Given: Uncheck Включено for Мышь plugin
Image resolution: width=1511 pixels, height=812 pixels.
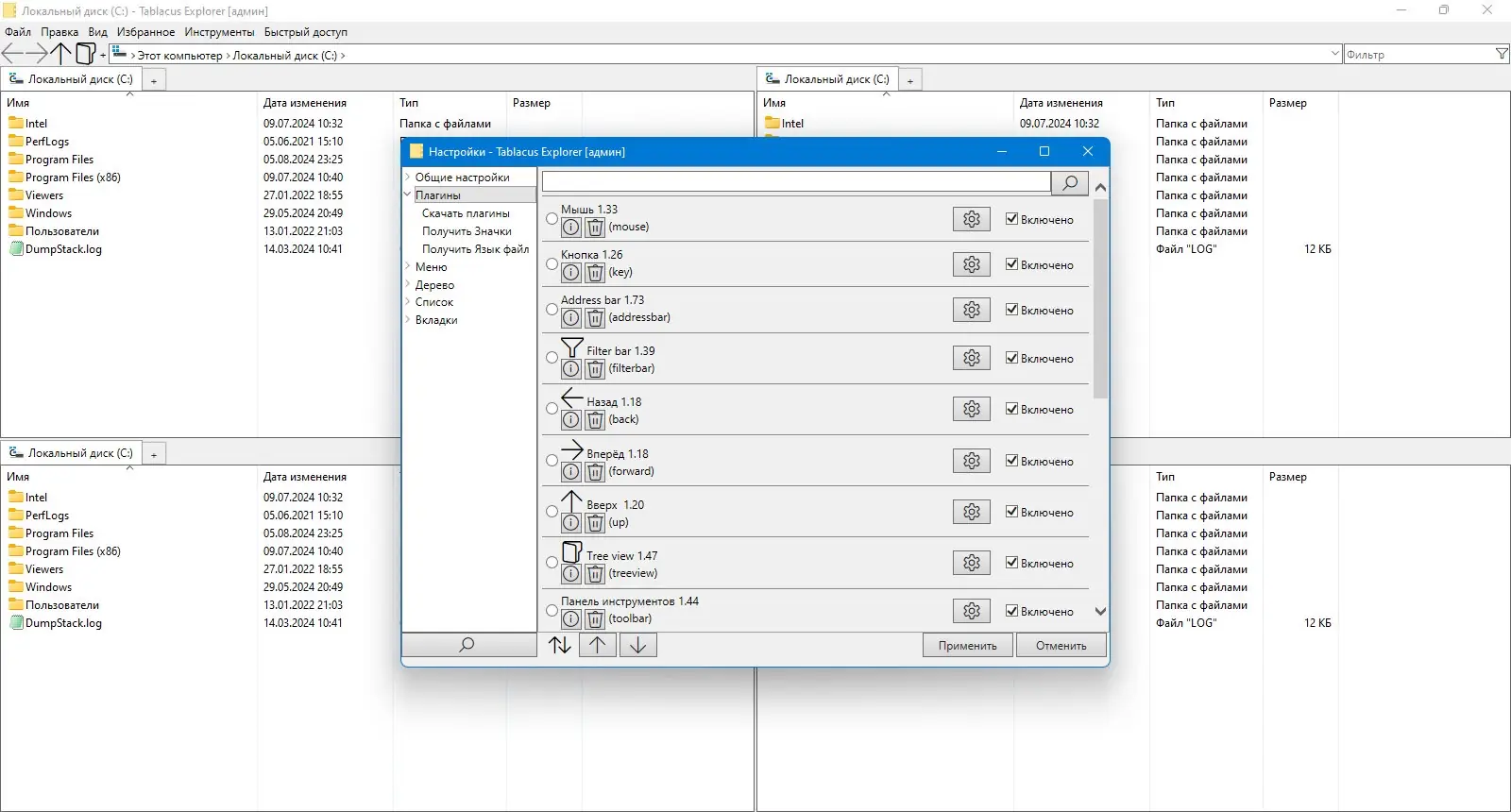Looking at the screenshot, I should pos(1011,219).
